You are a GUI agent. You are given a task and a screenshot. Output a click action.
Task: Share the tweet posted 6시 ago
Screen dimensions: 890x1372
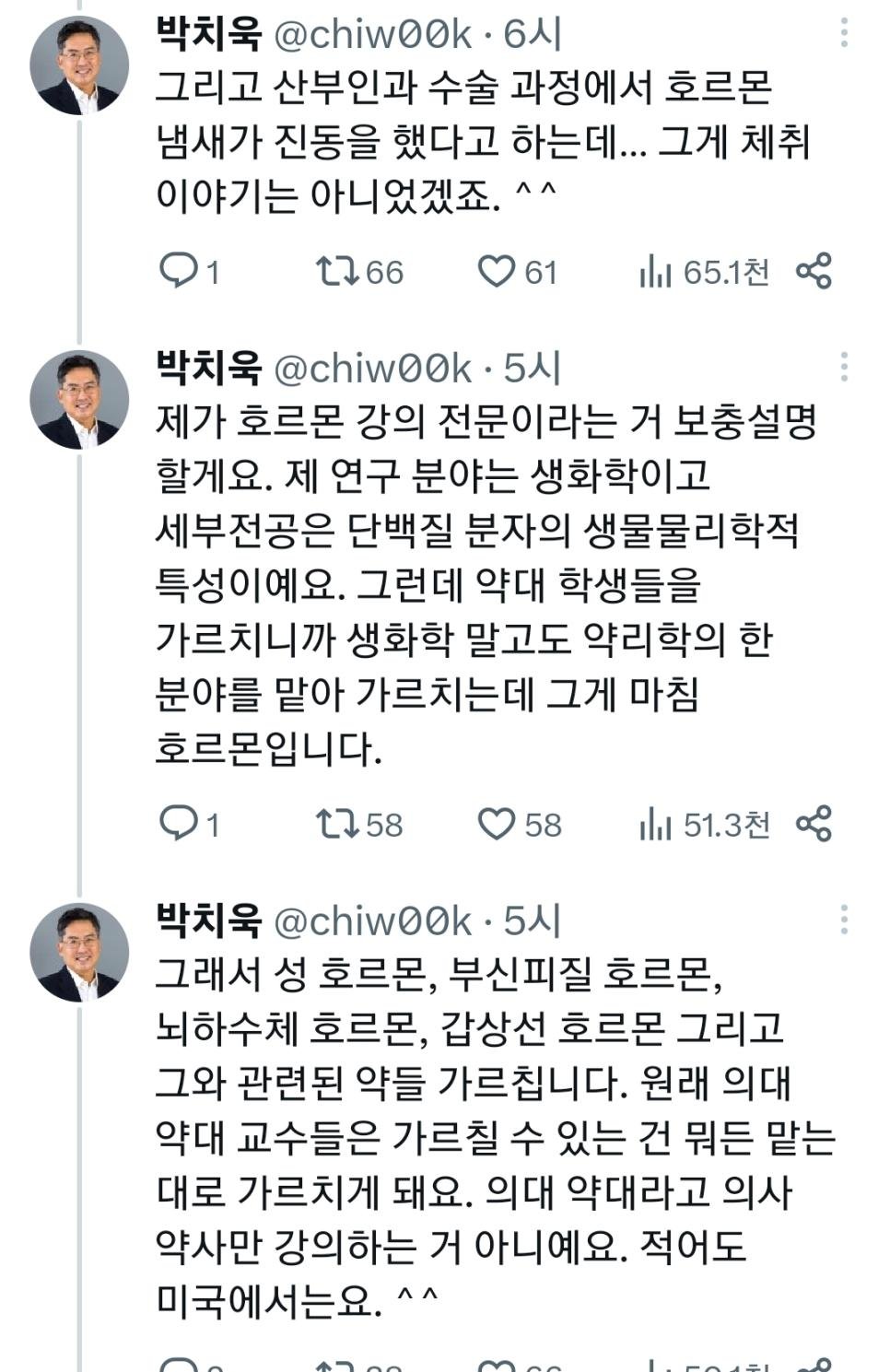point(814,271)
